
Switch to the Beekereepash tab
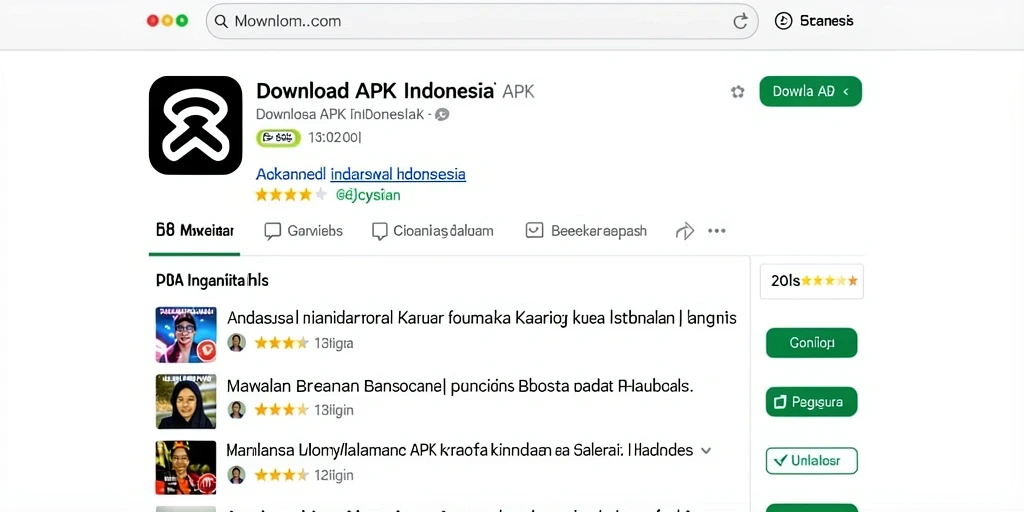(586, 231)
